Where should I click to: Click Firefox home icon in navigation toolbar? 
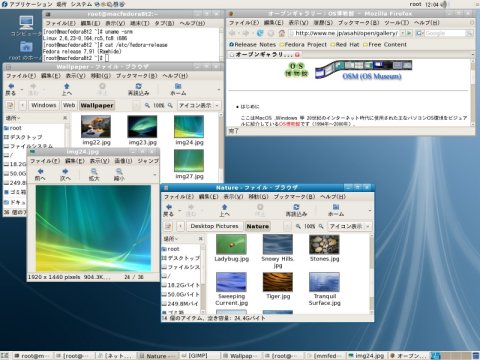point(282,33)
